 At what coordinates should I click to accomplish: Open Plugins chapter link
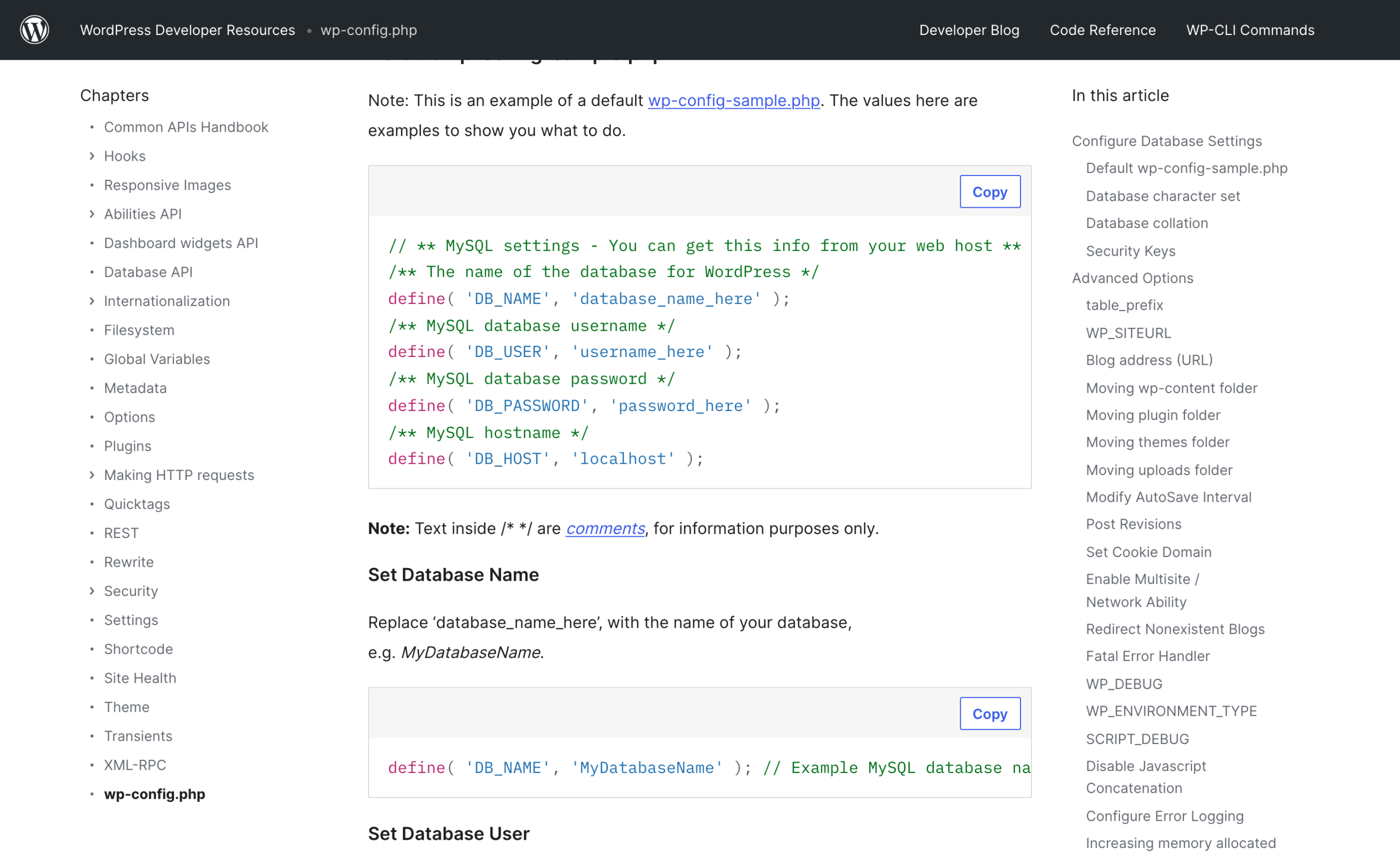[127, 446]
